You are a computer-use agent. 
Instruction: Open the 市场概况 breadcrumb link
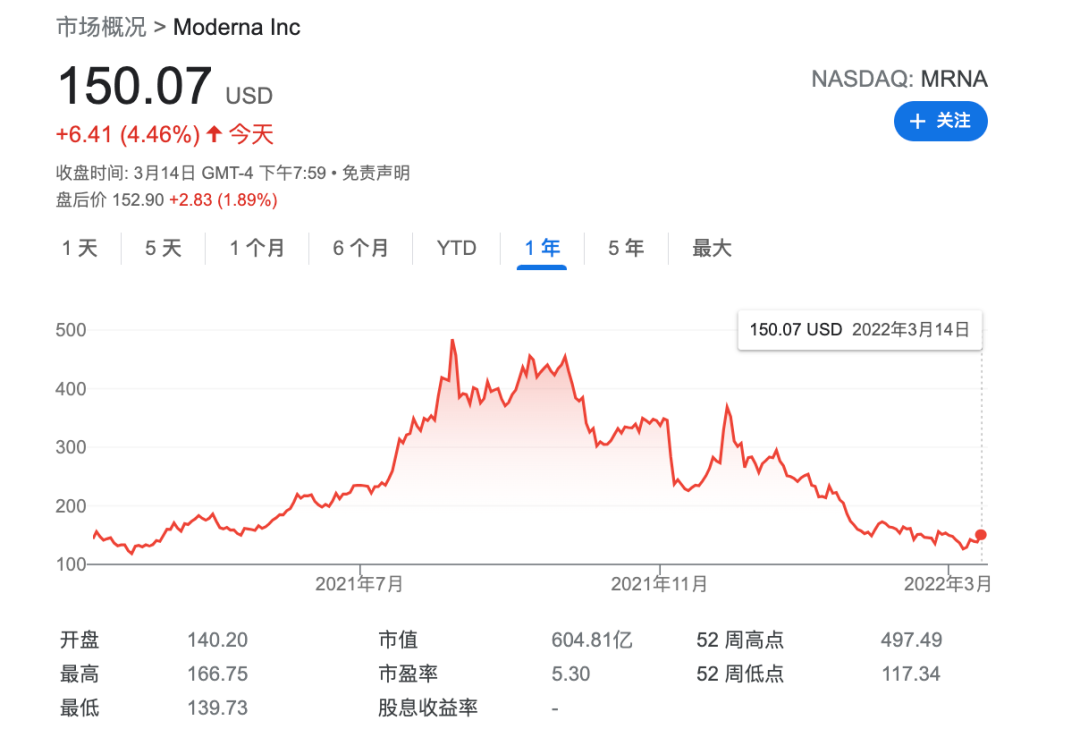101,27
